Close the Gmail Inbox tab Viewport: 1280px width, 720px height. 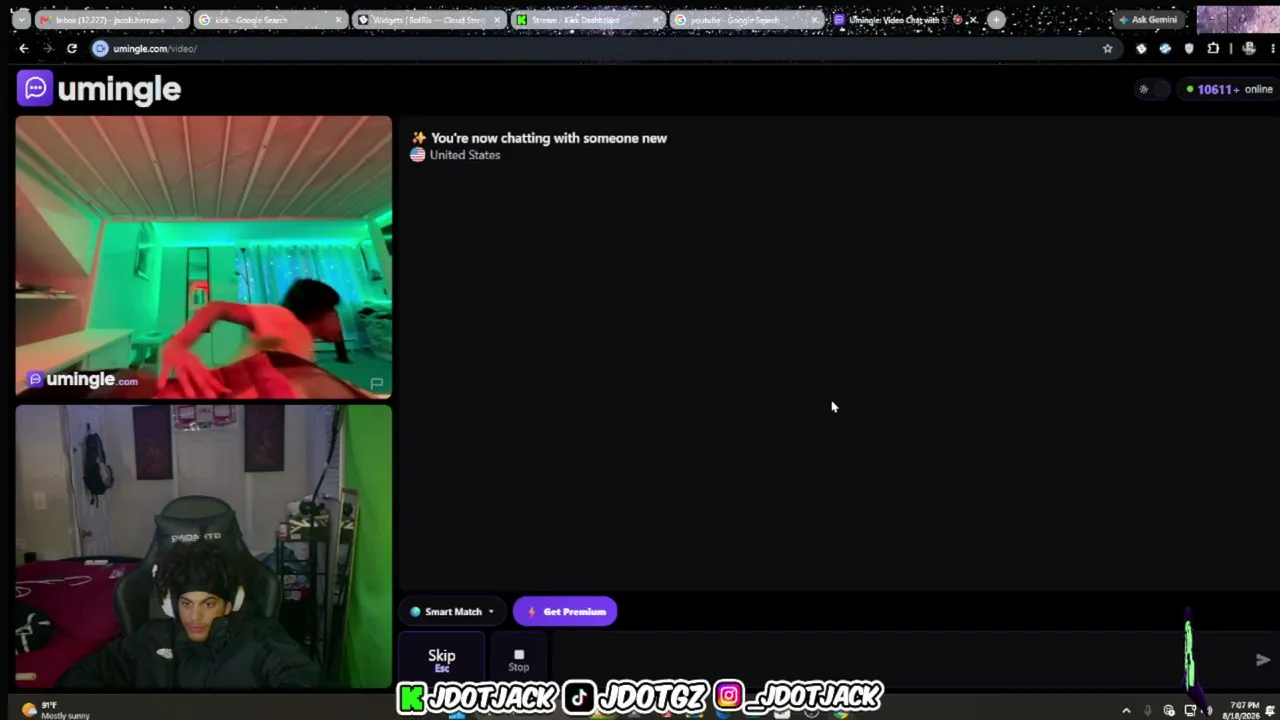pyautogui.click(x=180, y=20)
